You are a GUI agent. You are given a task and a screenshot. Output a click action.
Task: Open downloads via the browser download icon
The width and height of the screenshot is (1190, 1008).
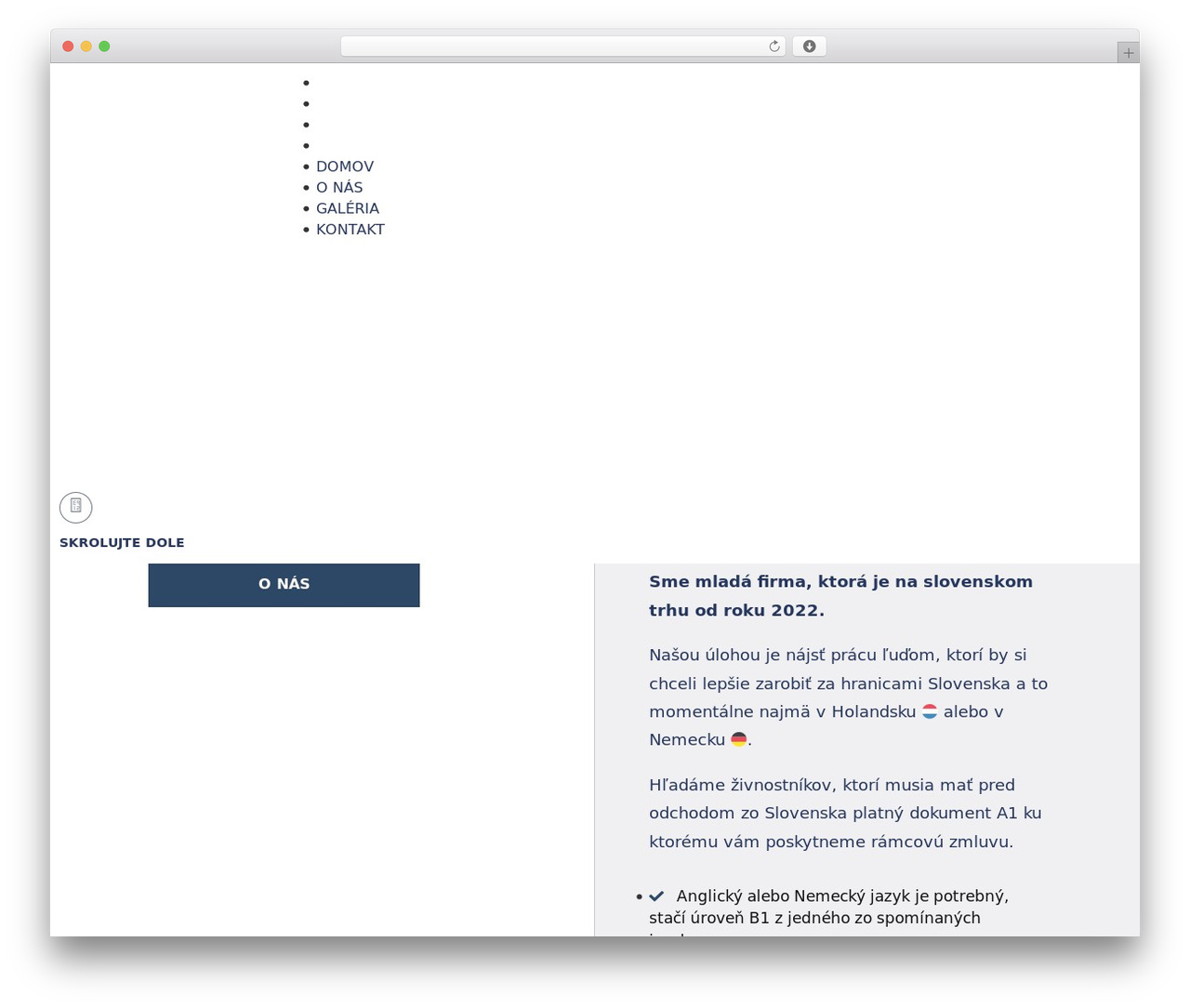click(809, 46)
